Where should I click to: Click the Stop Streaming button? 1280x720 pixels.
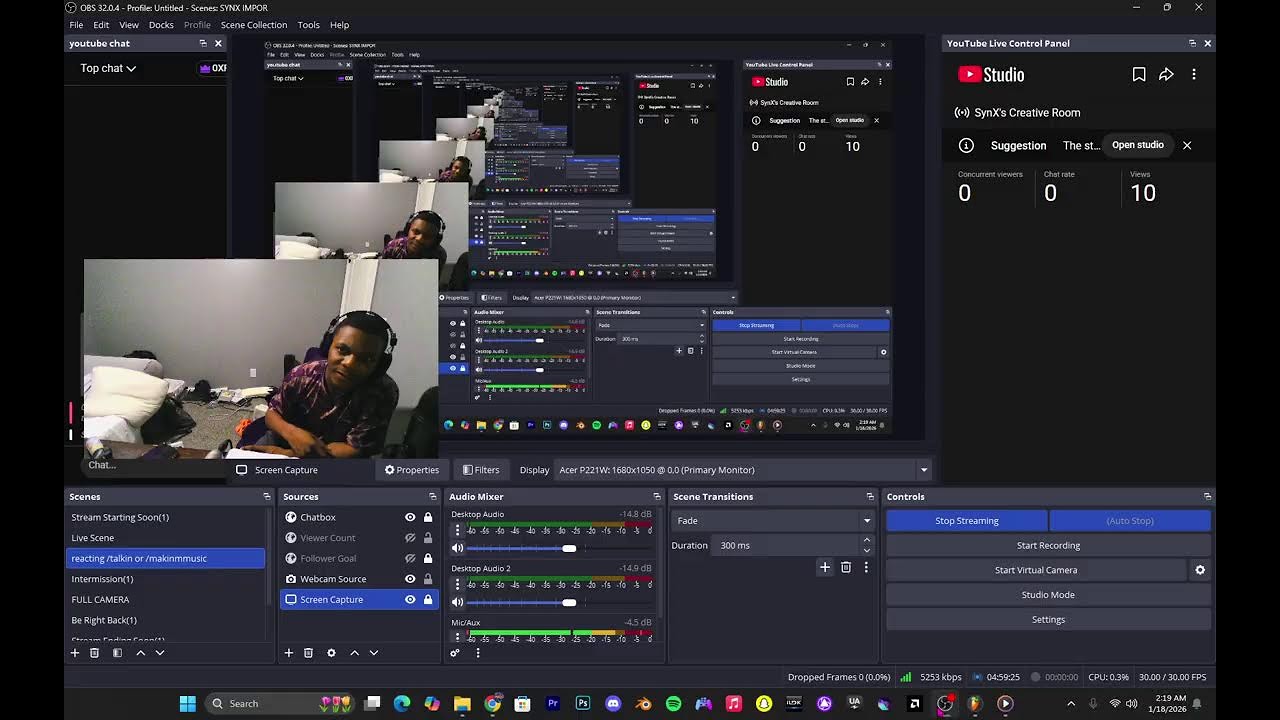[967, 521]
